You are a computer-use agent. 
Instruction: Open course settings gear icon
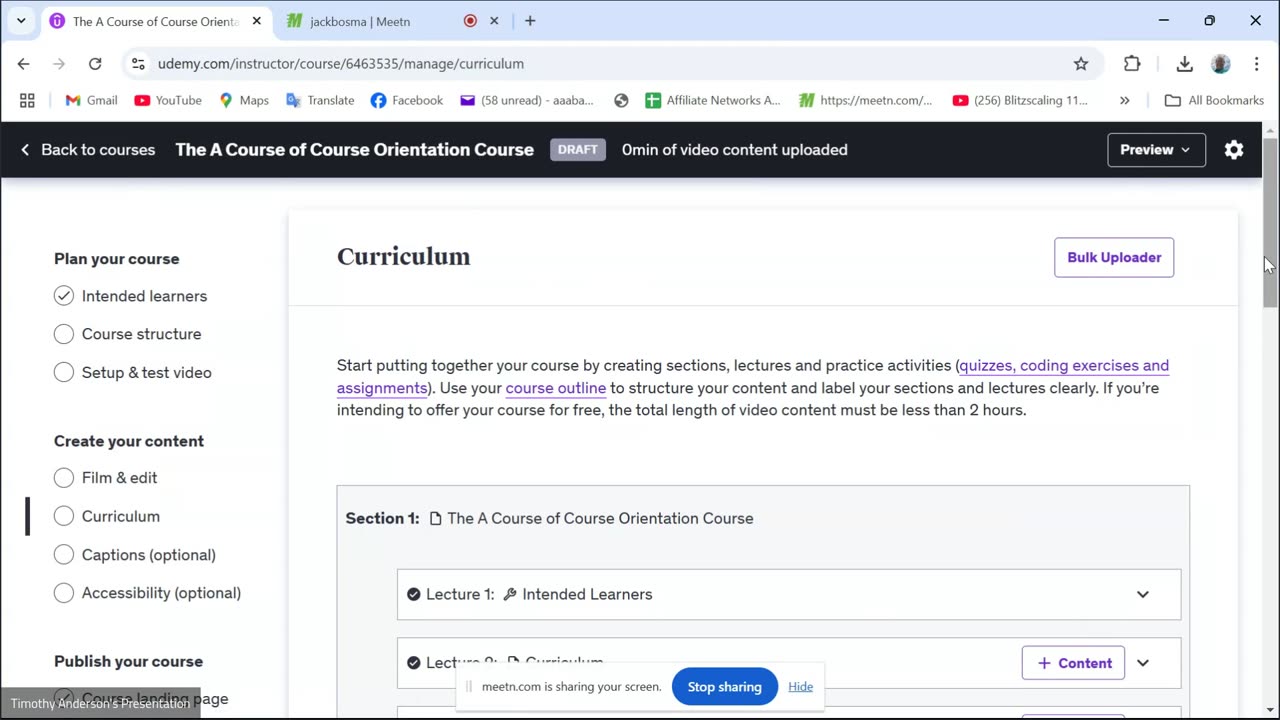click(1234, 150)
